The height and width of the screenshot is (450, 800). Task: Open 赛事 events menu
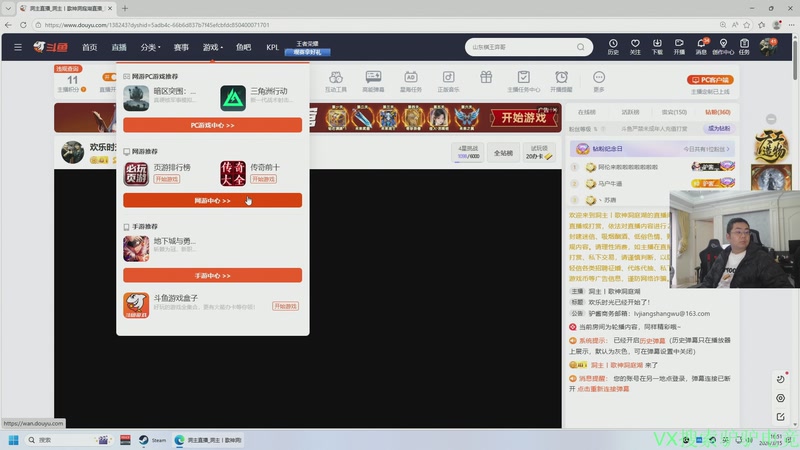[x=181, y=47]
